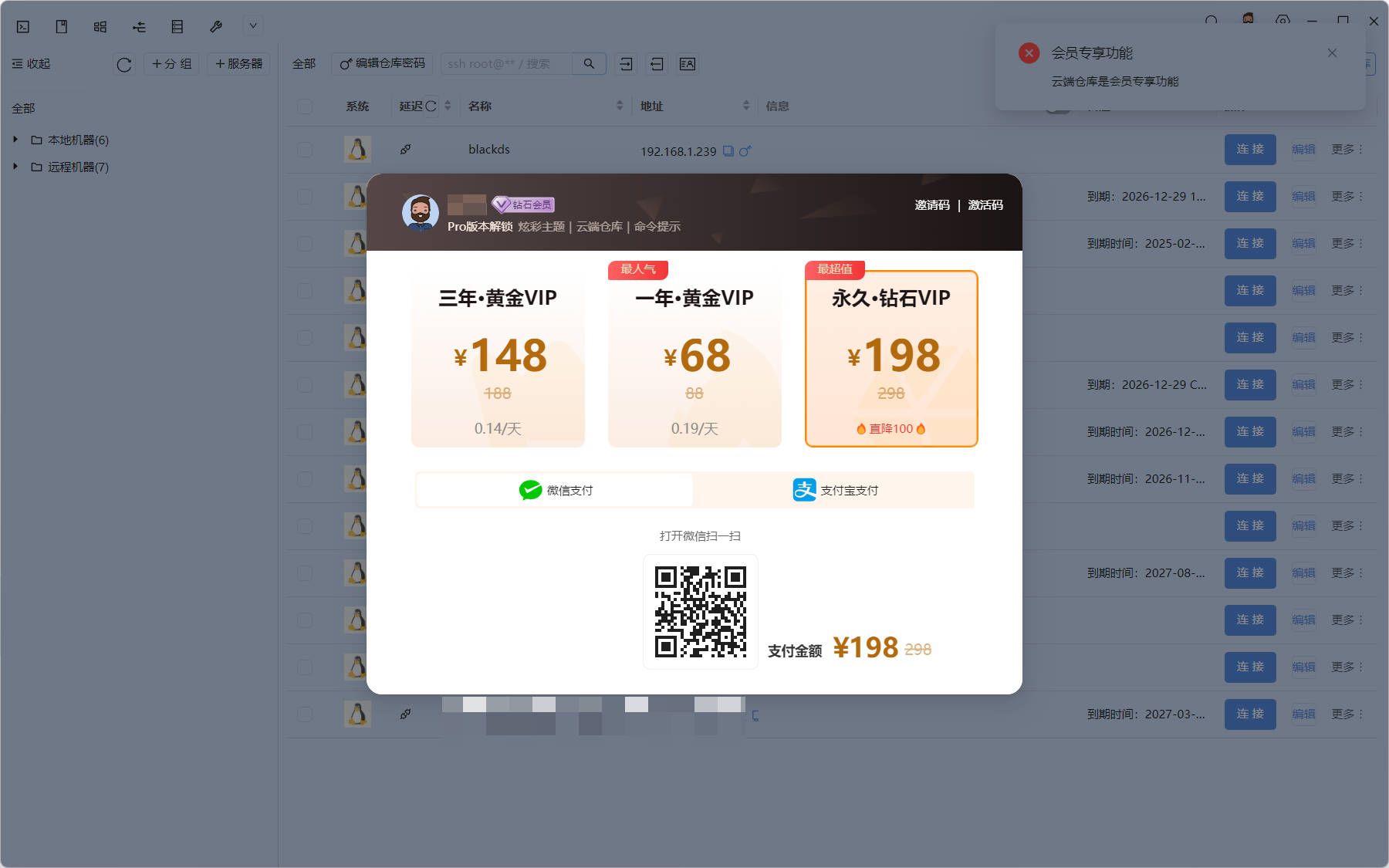Open 更多 menu for blackds row
The image size is (1389, 868).
[x=1347, y=149]
